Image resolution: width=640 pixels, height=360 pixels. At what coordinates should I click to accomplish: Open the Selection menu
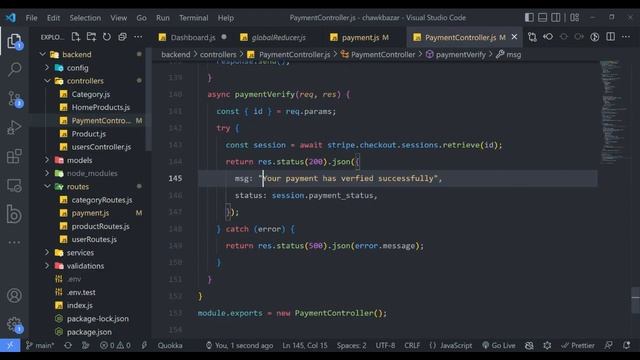pos(85,18)
